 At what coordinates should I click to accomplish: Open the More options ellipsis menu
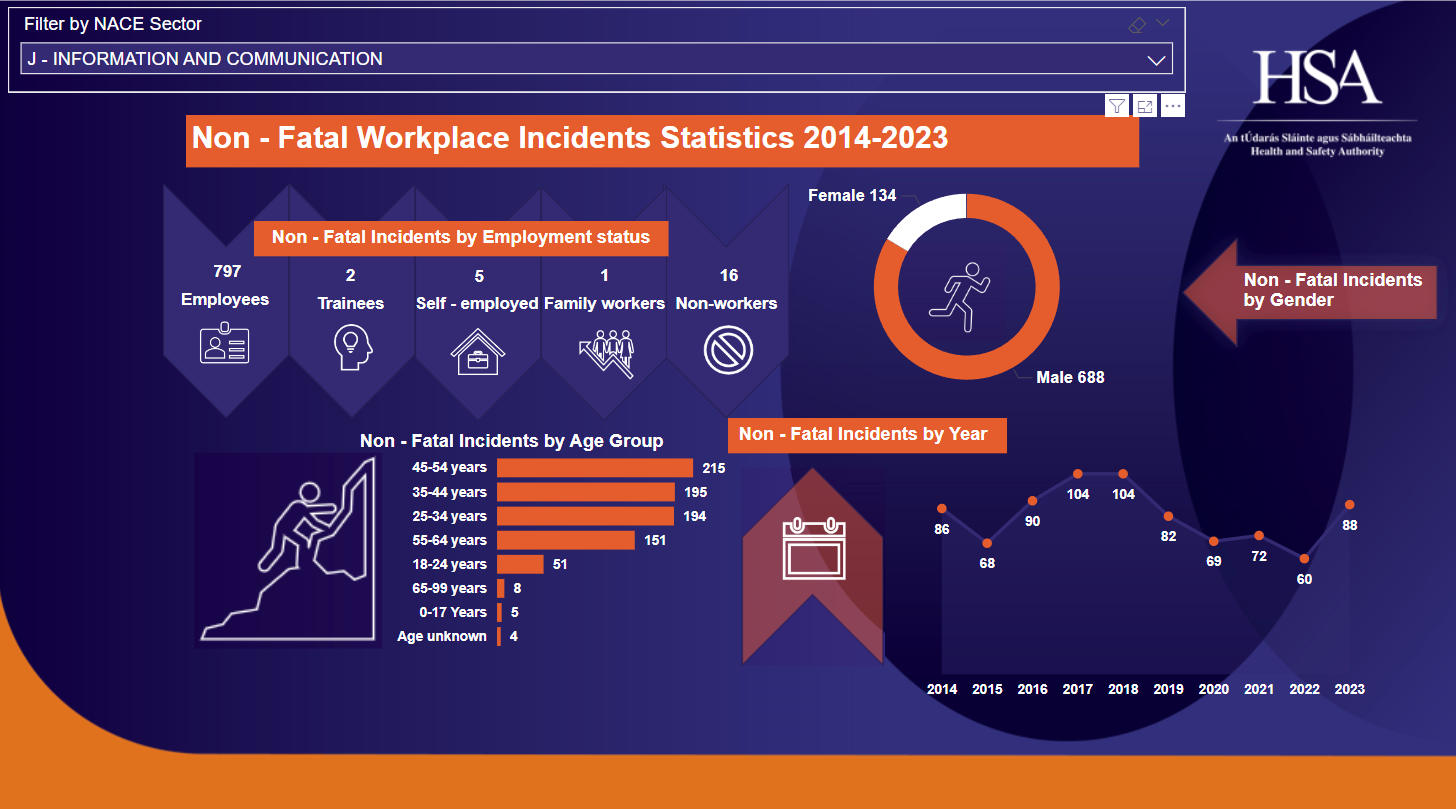pyautogui.click(x=1173, y=106)
